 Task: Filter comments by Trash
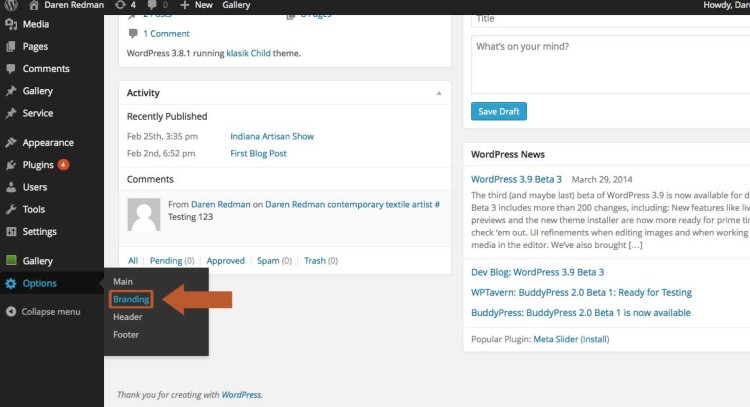[315, 261]
